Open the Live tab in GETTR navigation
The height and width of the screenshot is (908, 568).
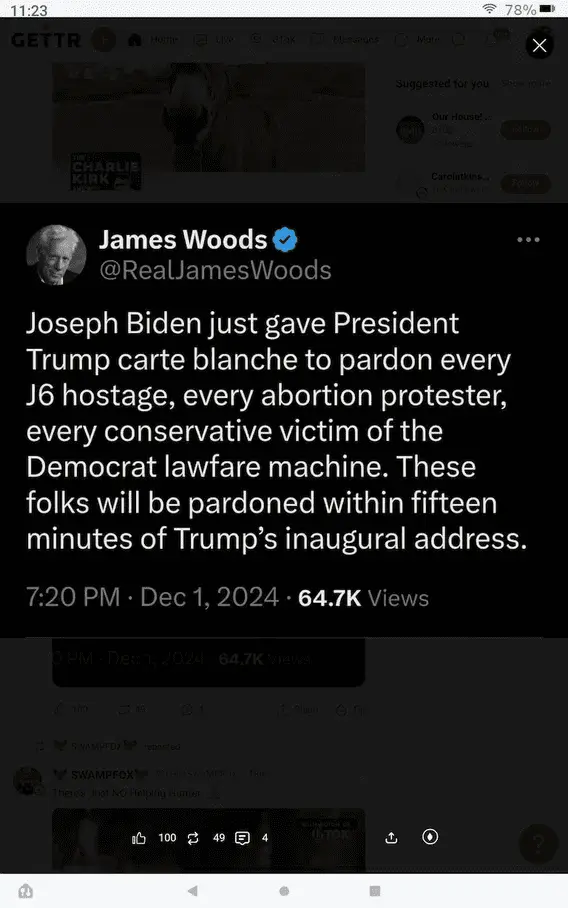click(x=214, y=39)
